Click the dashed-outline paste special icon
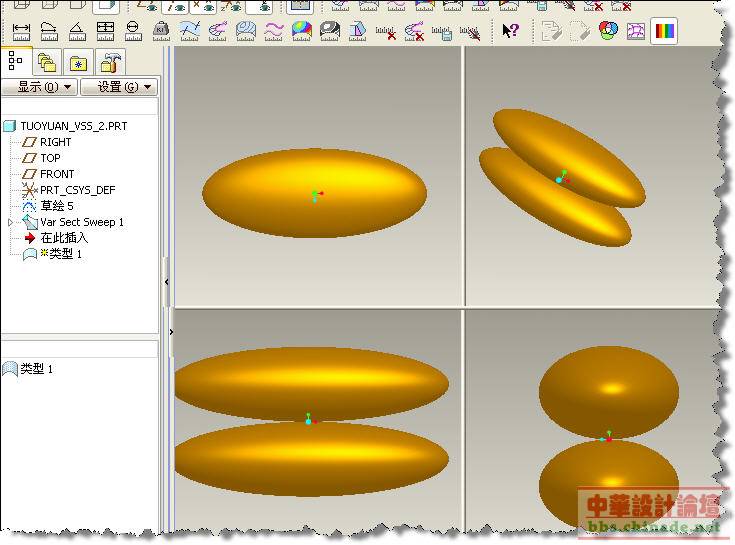Viewport: 735px width, 545px height. pyautogui.click(x=580, y=31)
